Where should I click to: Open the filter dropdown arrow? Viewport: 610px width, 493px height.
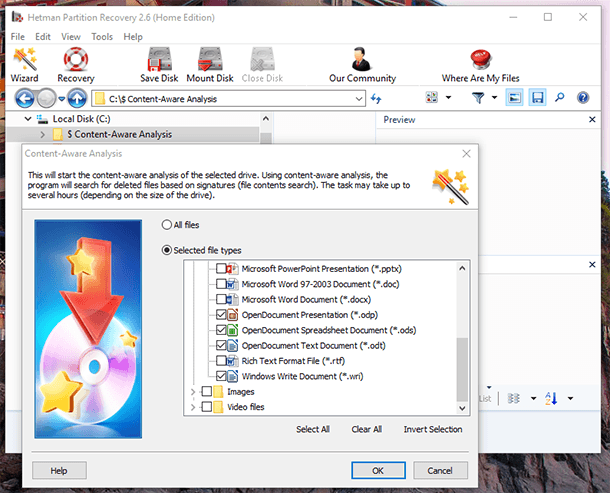[494, 97]
